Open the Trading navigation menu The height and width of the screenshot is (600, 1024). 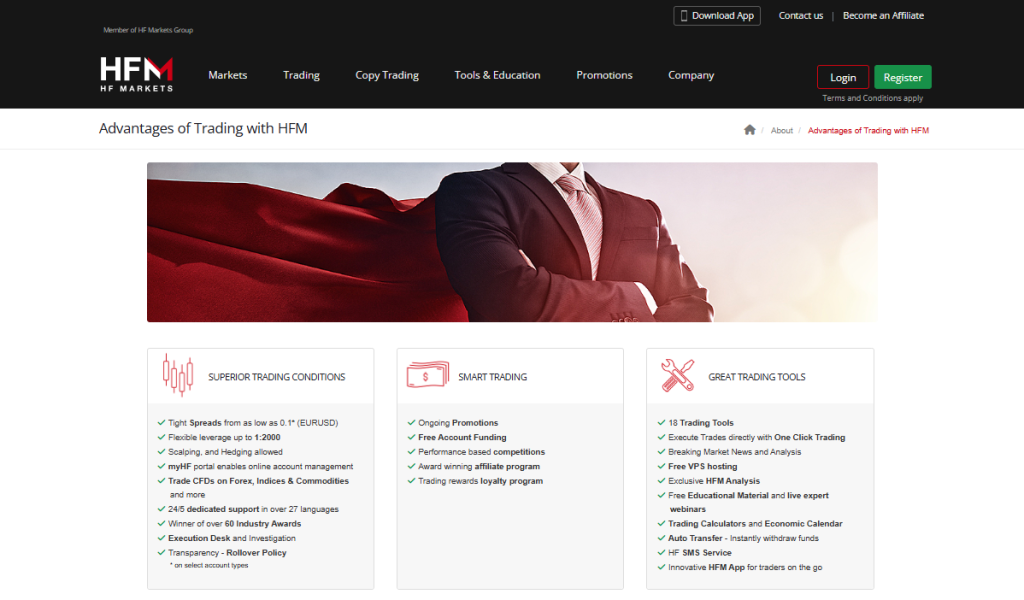click(301, 75)
